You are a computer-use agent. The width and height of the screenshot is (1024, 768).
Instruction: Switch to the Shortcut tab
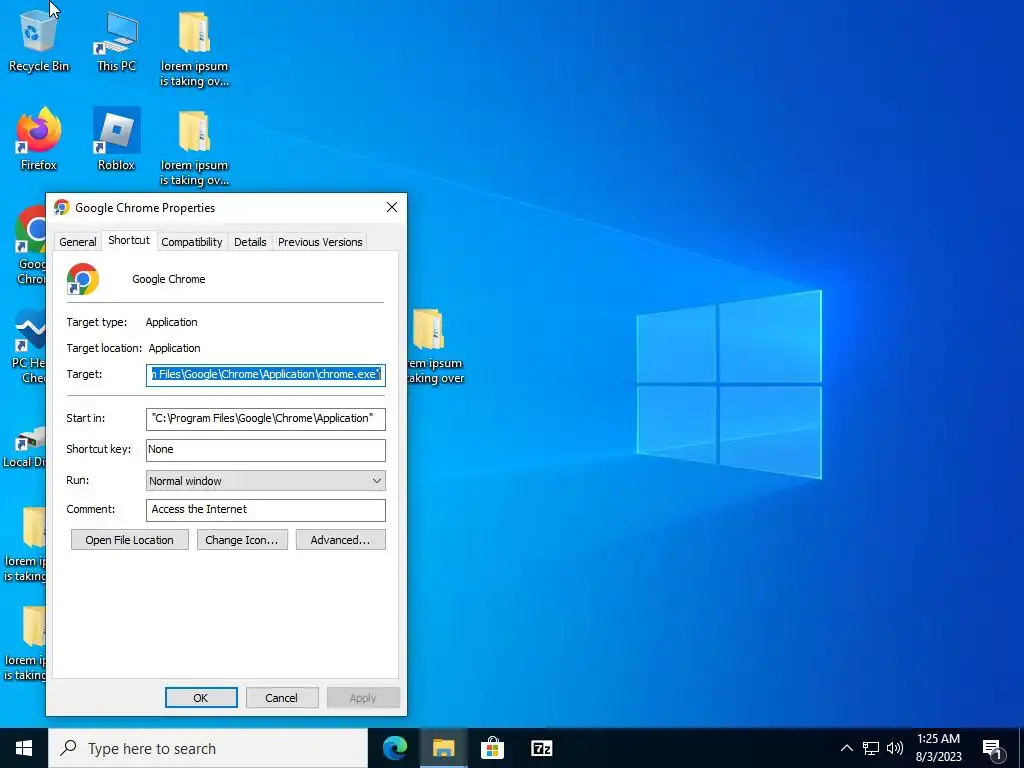129,240
